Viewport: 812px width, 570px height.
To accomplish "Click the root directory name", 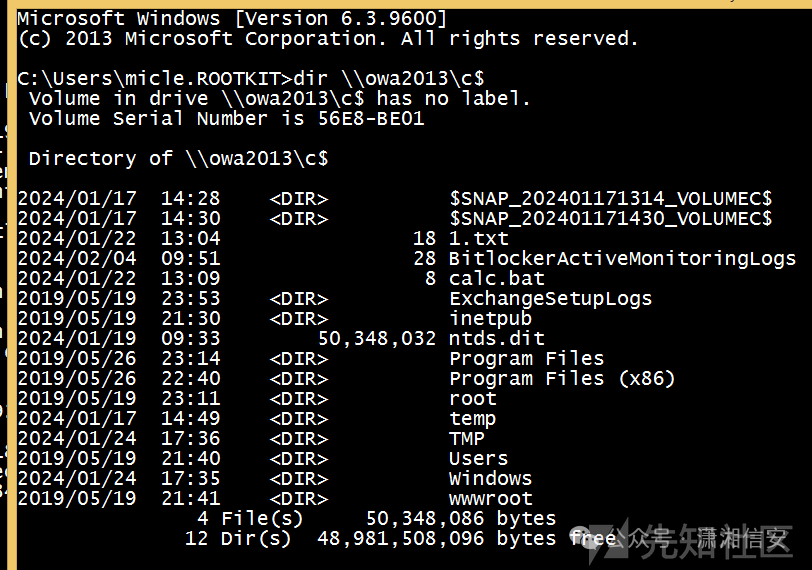I will [x=472, y=399].
